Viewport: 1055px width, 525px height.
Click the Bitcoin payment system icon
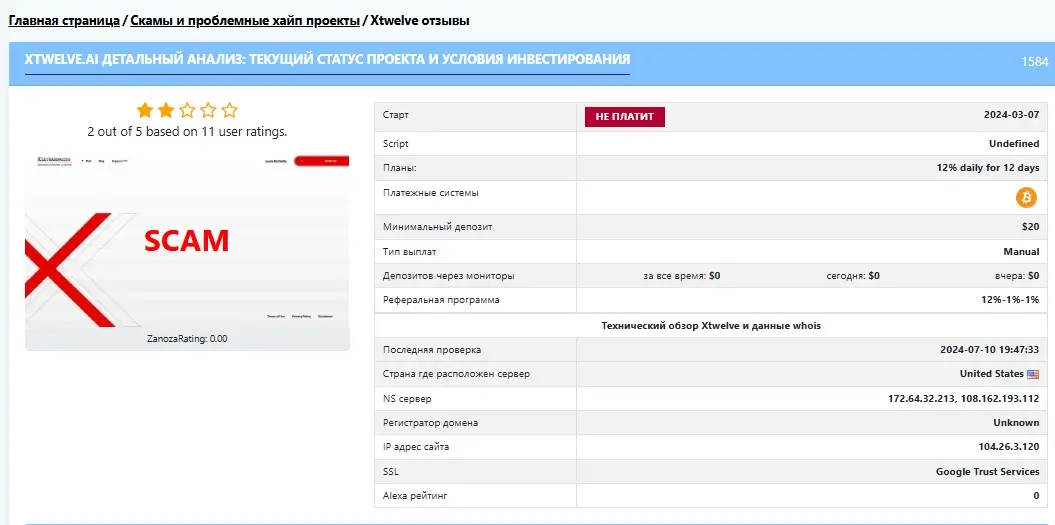pyautogui.click(x=1027, y=197)
